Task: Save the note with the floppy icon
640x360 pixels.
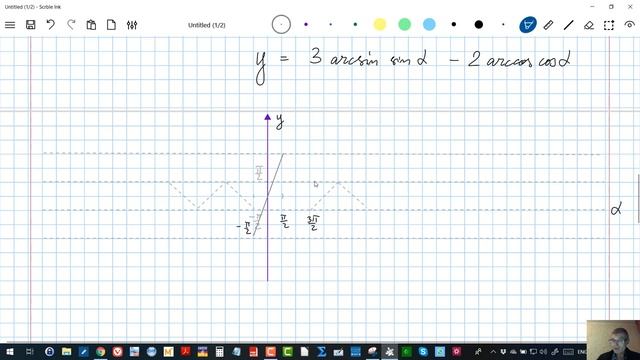Action: 30,25
